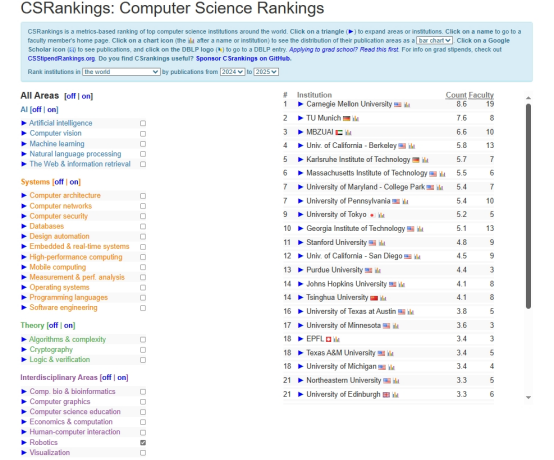554x460 pixels.
Task: Sort by the Faculty column header
Action: [x=481, y=95]
